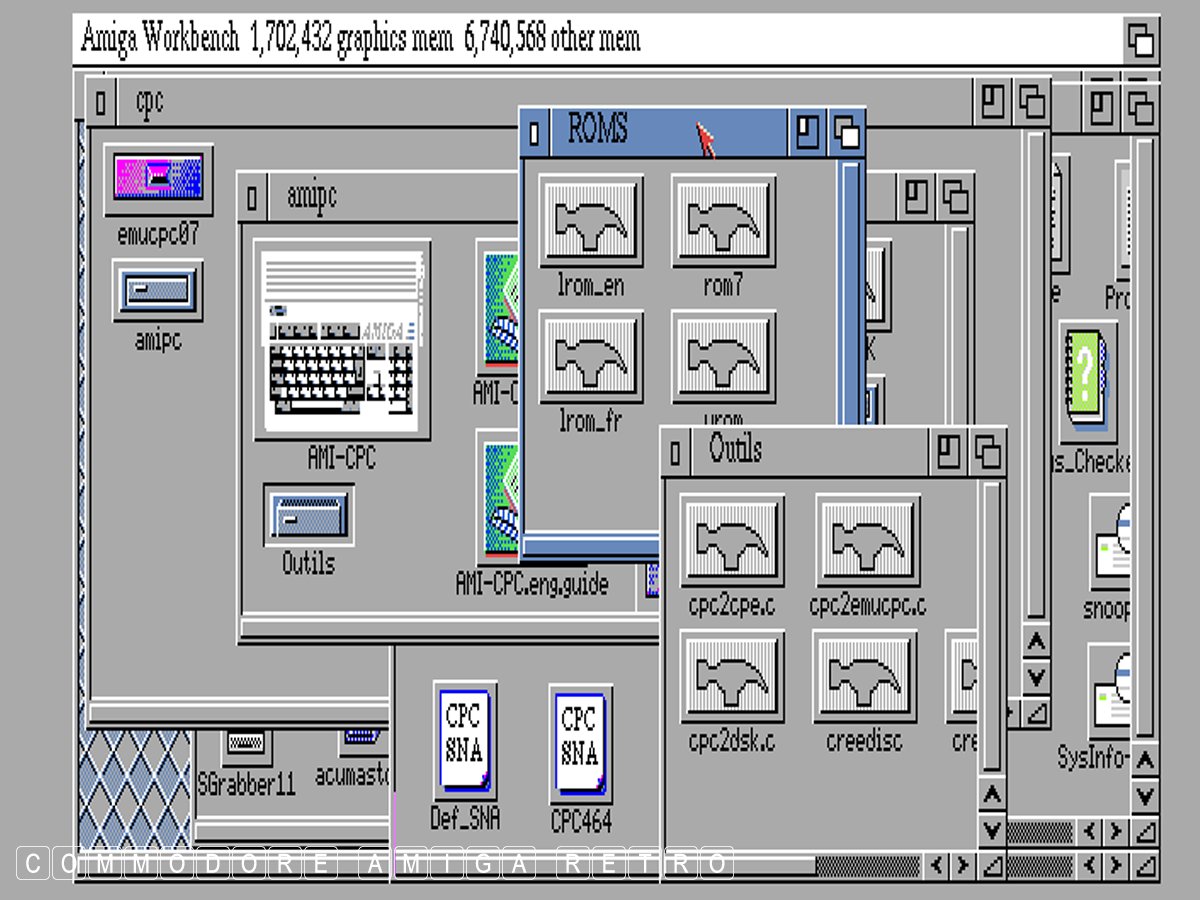The height and width of the screenshot is (900, 1200).
Task: Select the lrom_fr ROM file icon
Action: pos(590,357)
